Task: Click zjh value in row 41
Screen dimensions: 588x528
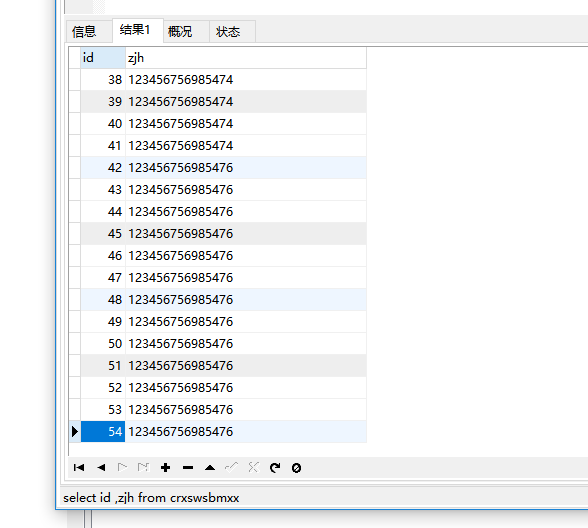Action: coord(246,146)
